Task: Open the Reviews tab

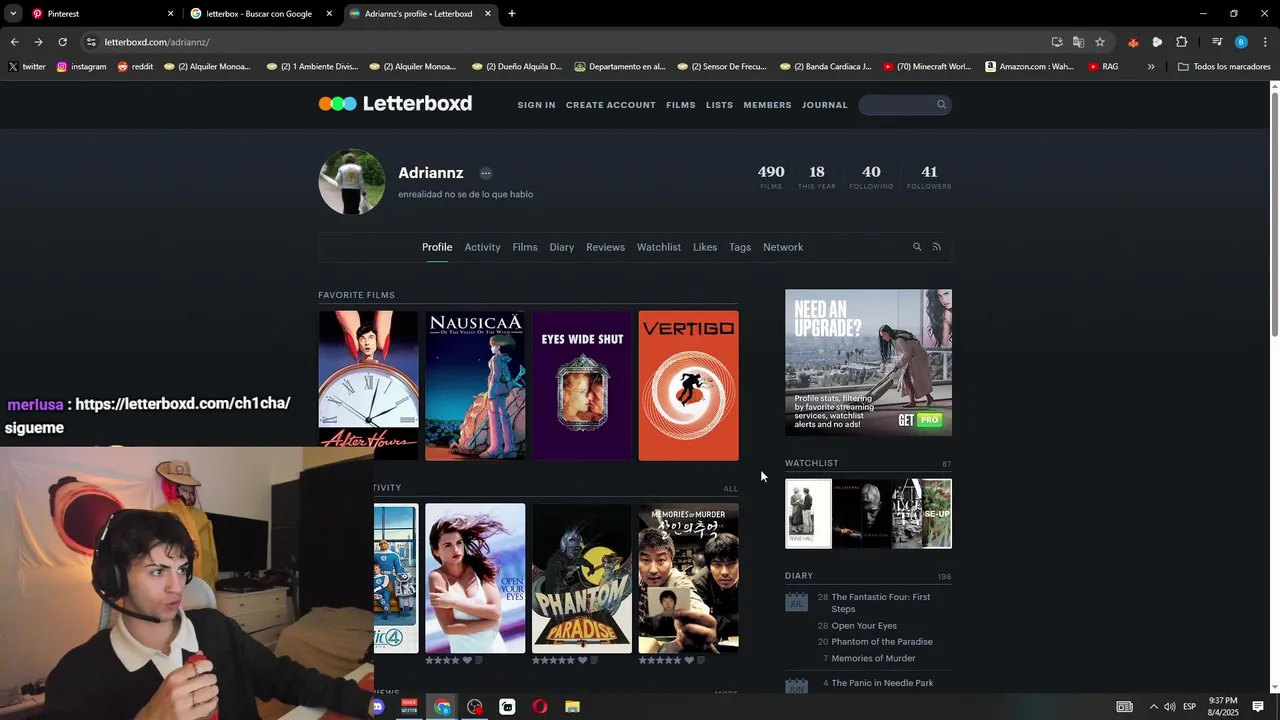Action: pos(605,247)
